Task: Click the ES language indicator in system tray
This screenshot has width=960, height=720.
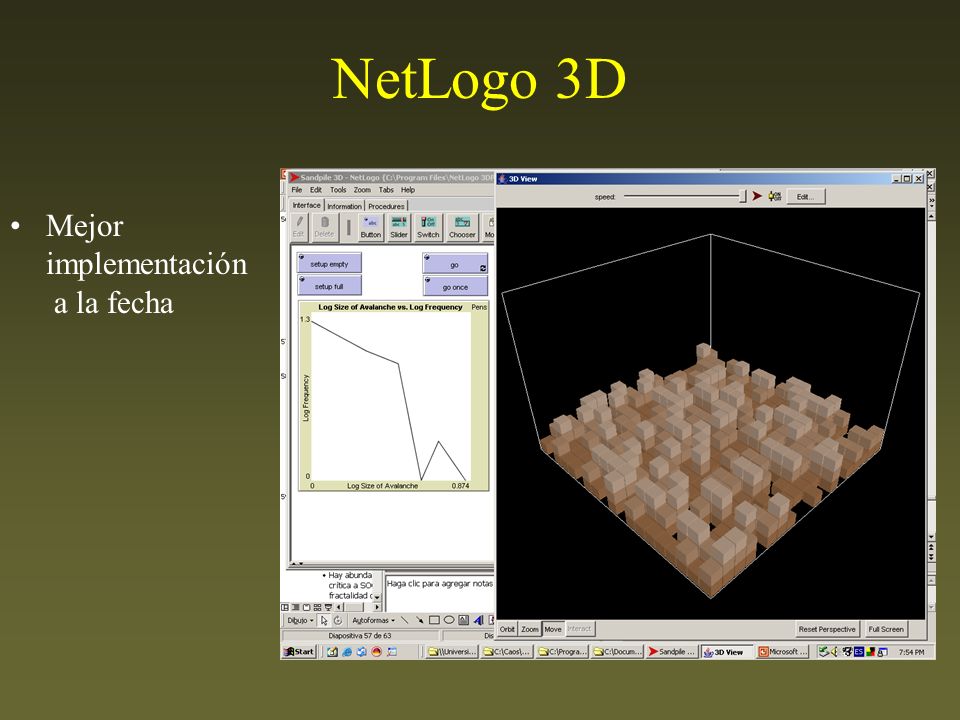Action: pyautogui.click(x=858, y=652)
